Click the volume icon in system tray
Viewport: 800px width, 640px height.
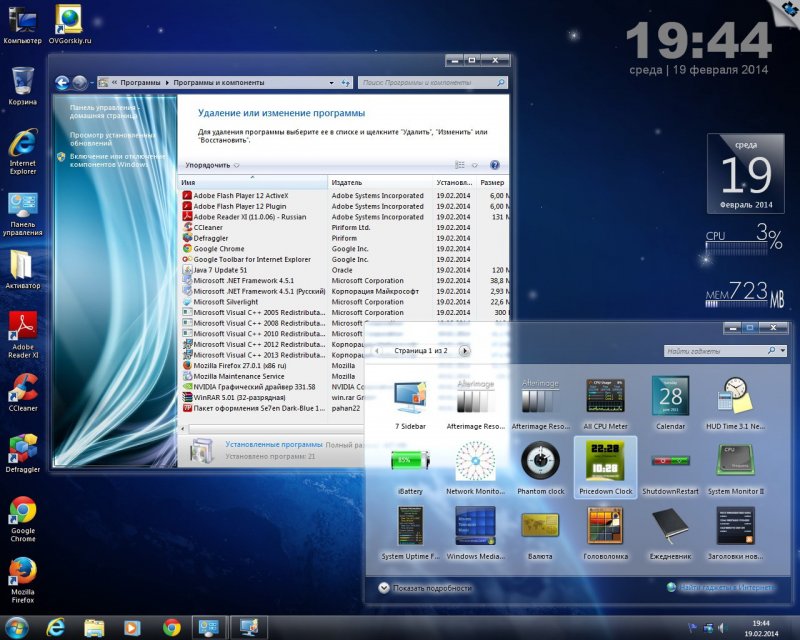click(x=721, y=628)
